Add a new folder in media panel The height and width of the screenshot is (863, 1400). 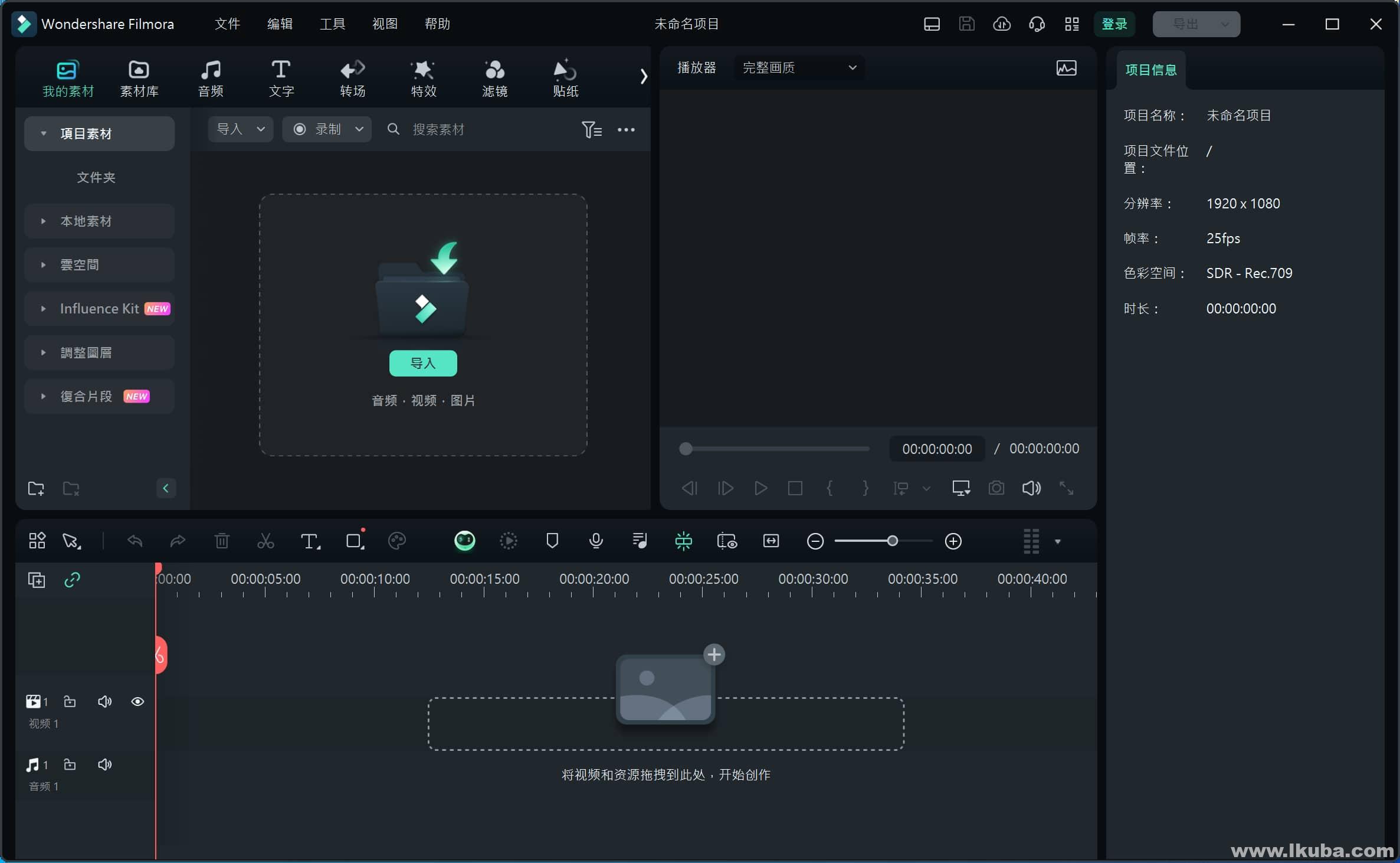36,488
